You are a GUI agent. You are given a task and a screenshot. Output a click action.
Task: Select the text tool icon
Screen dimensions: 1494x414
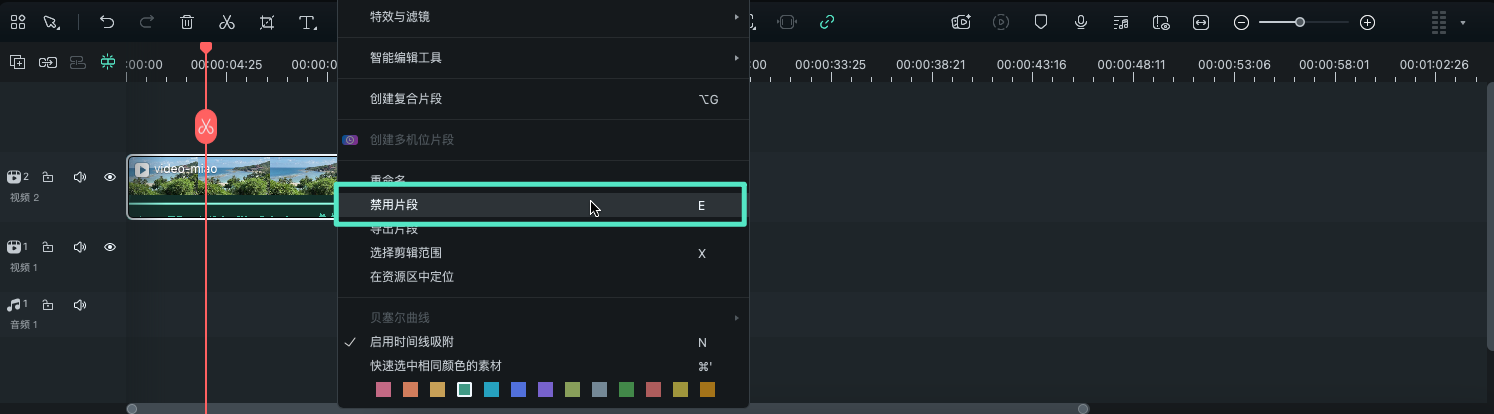pyautogui.click(x=308, y=22)
